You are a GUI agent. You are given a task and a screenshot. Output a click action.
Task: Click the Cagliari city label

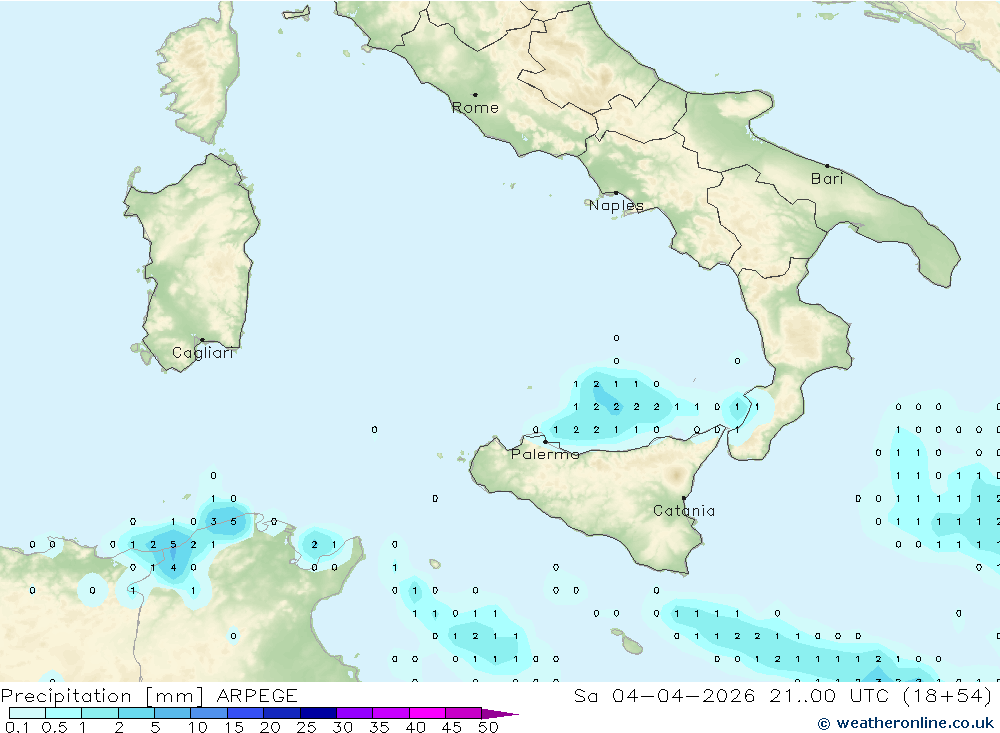tap(203, 353)
